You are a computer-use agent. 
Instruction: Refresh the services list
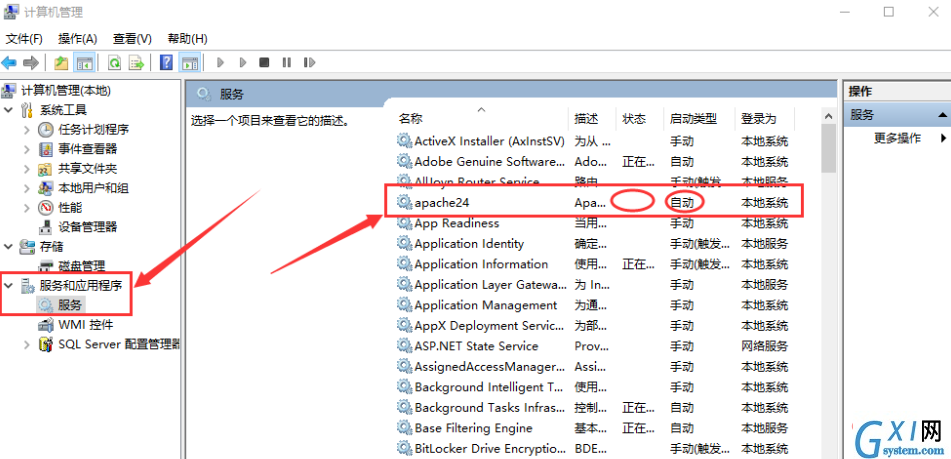[114, 62]
